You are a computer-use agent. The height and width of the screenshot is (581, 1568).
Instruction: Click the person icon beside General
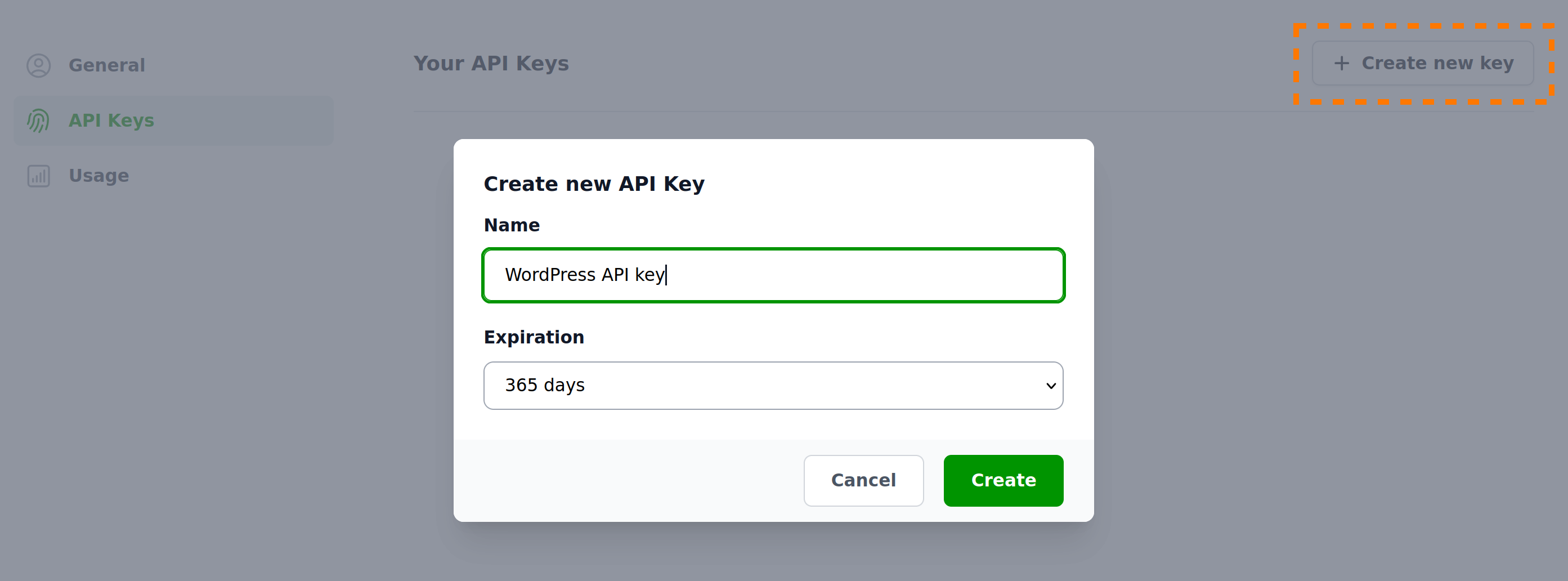coord(38,65)
